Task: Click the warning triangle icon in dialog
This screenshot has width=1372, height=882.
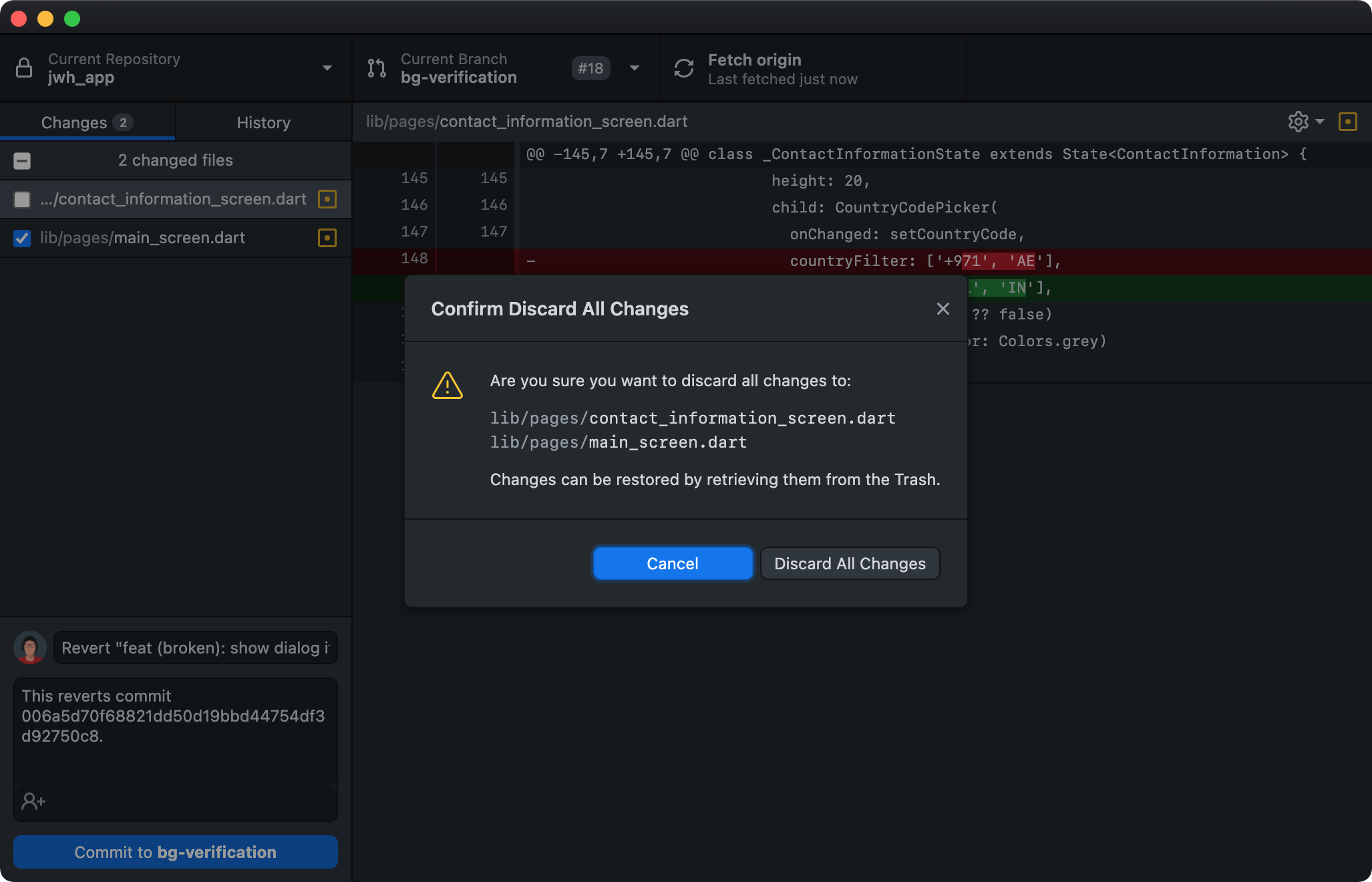Action: click(x=448, y=386)
